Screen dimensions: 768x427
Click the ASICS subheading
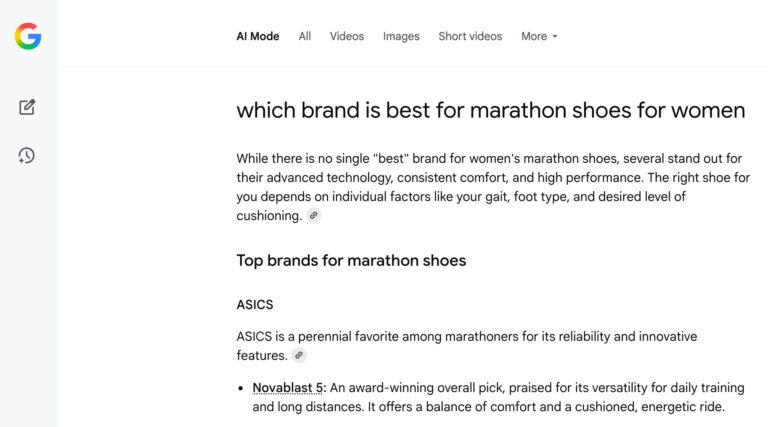[254, 304]
